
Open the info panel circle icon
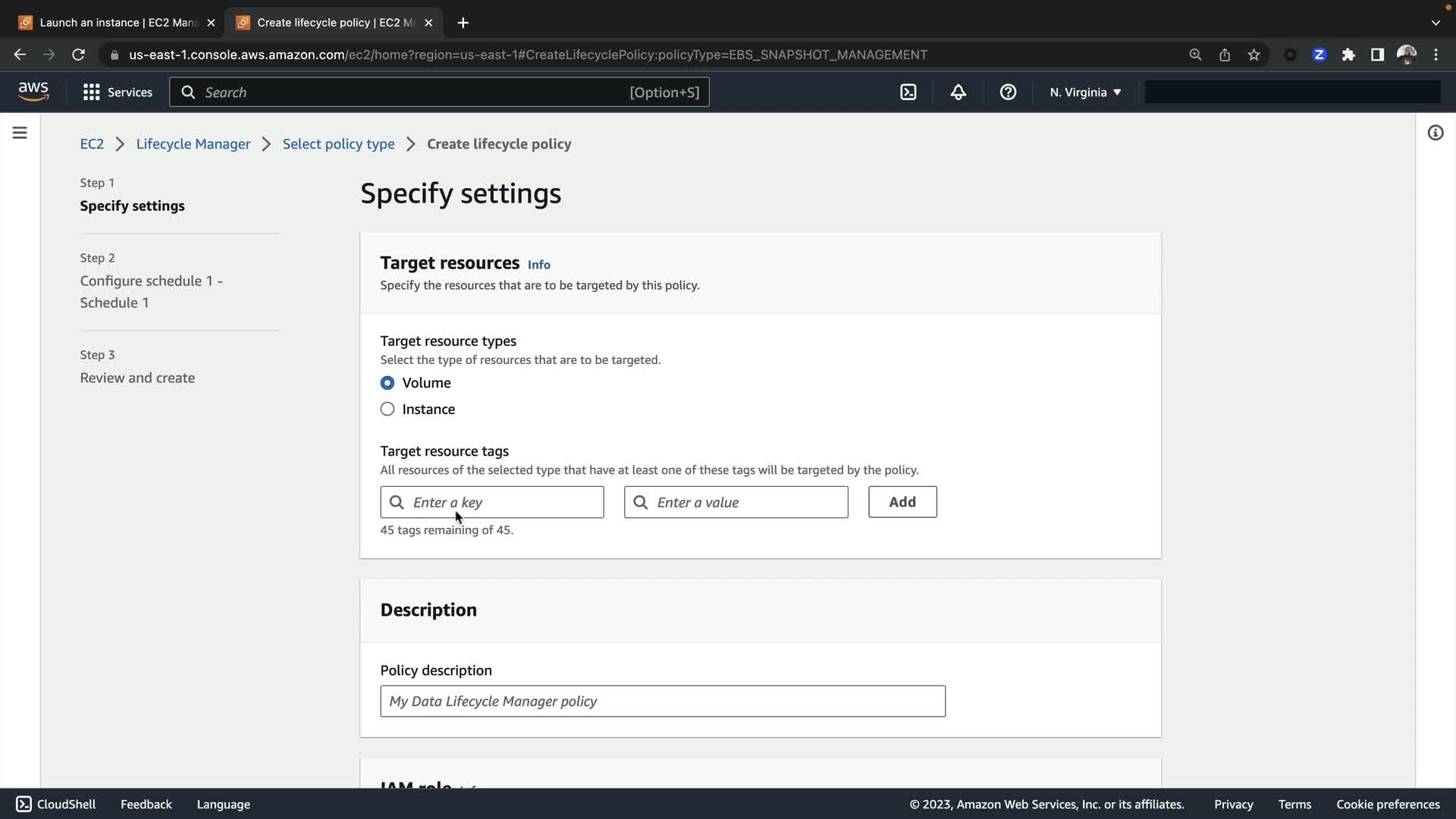(x=1435, y=133)
